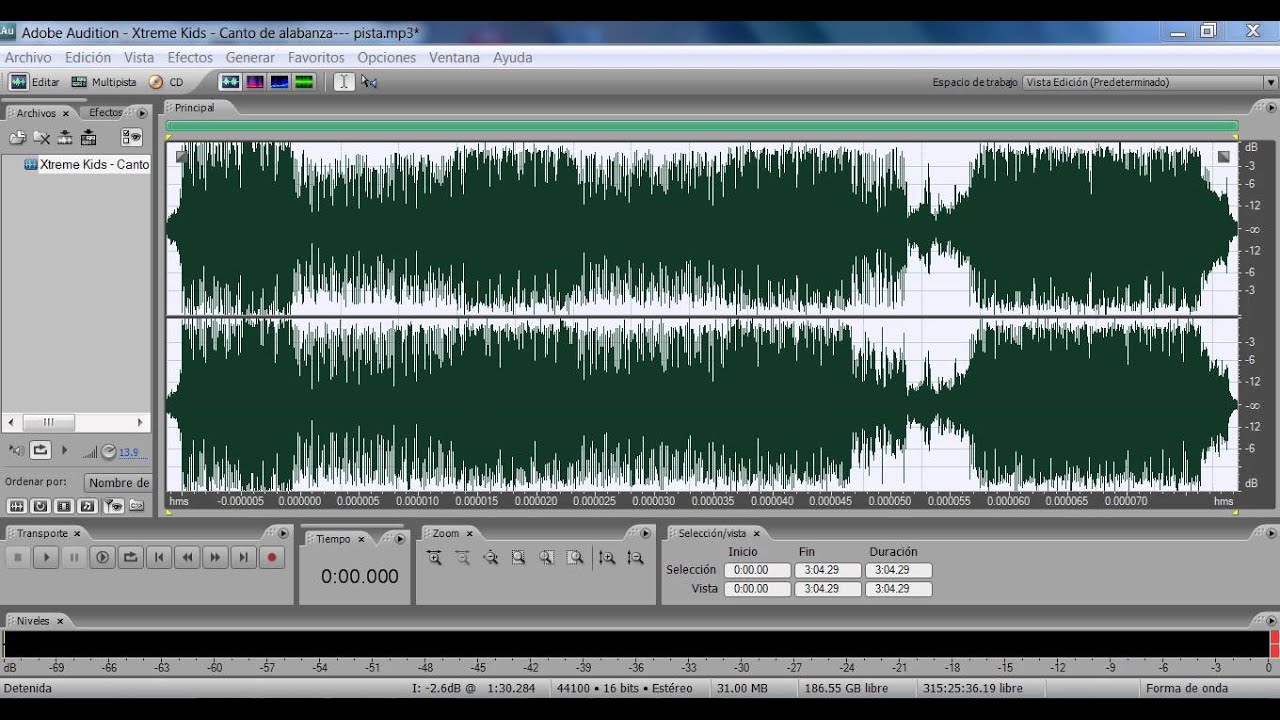Image resolution: width=1280 pixels, height=720 pixels.
Task: Go to end button in Transporte
Action: pyautogui.click(x=243, y=558)
